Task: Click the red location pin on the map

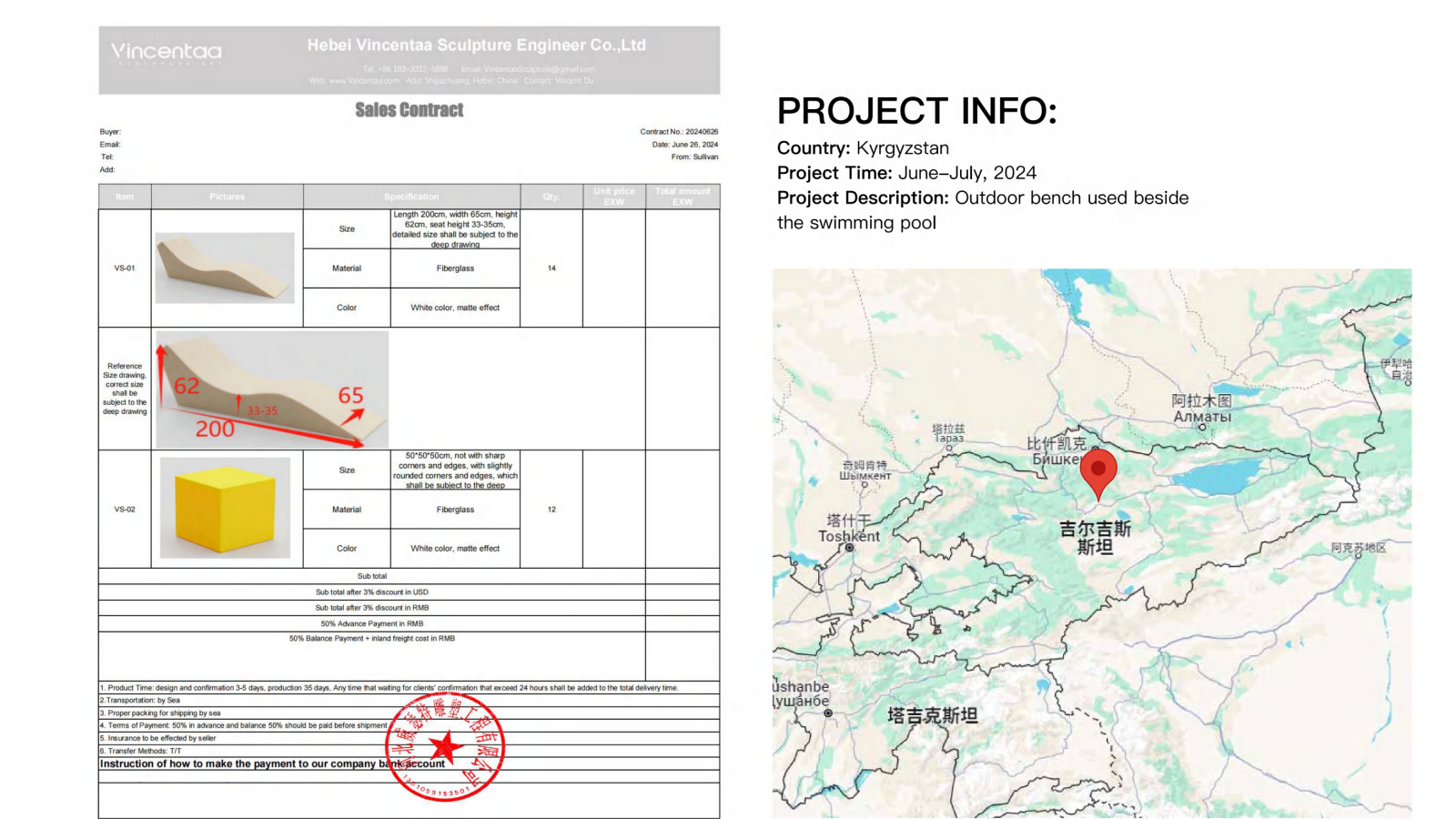Action: tap(1098, 470)
